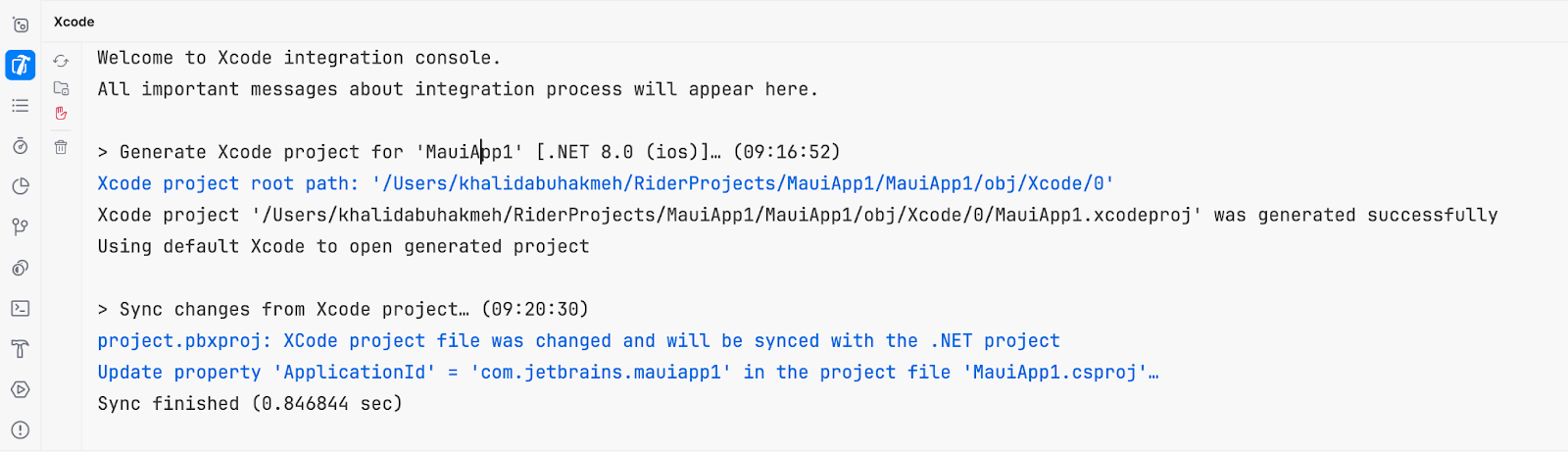The width and height of the screenshot is (1568, 452).
Task: Open the Services play-hexagon tool window
Action: 21,389
